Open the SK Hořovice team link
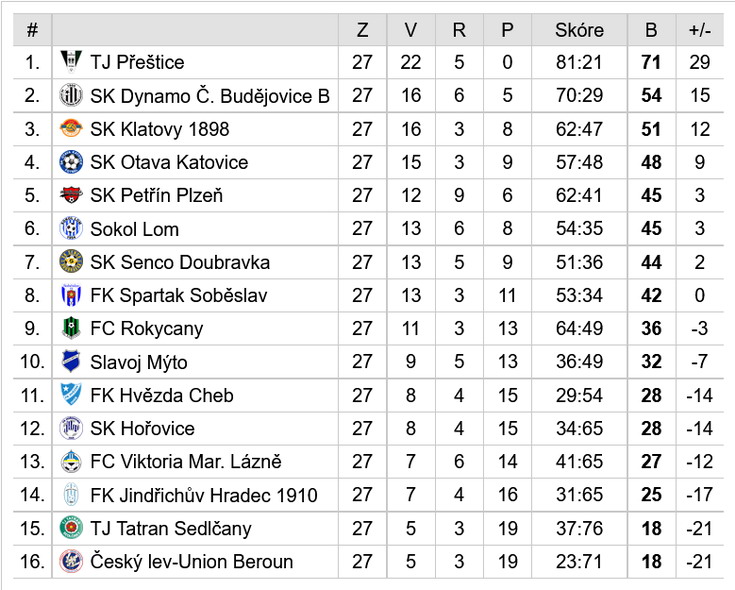 (142, 428)
